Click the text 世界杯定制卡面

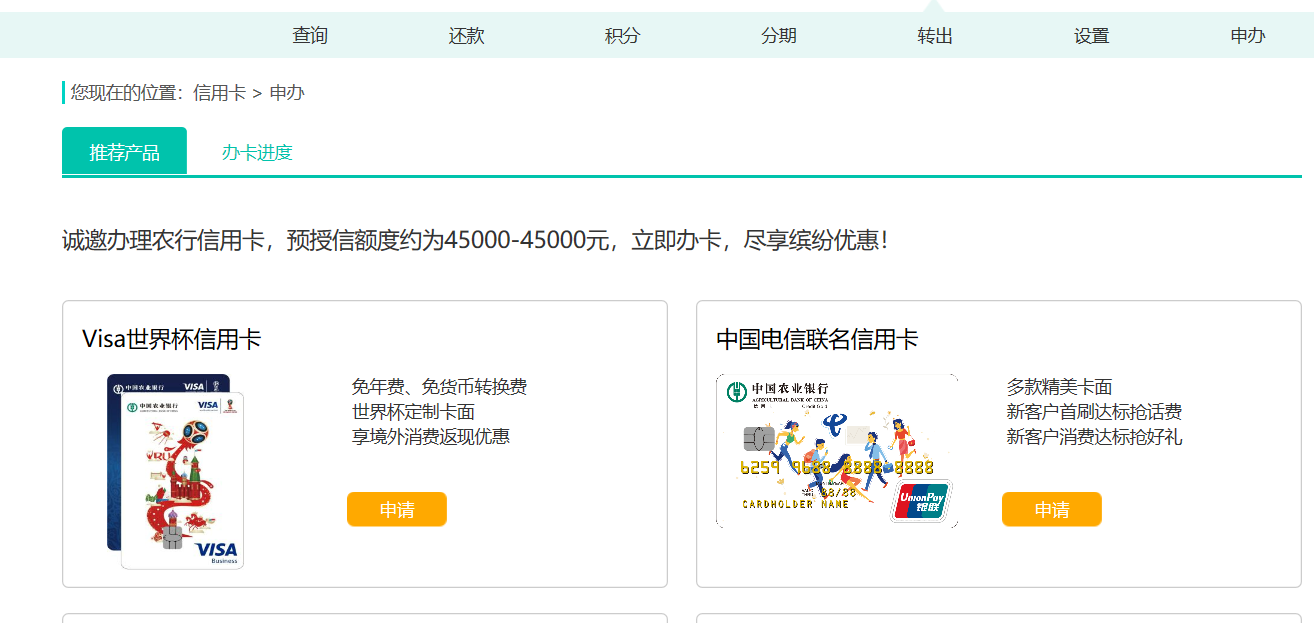coord(413,412)
